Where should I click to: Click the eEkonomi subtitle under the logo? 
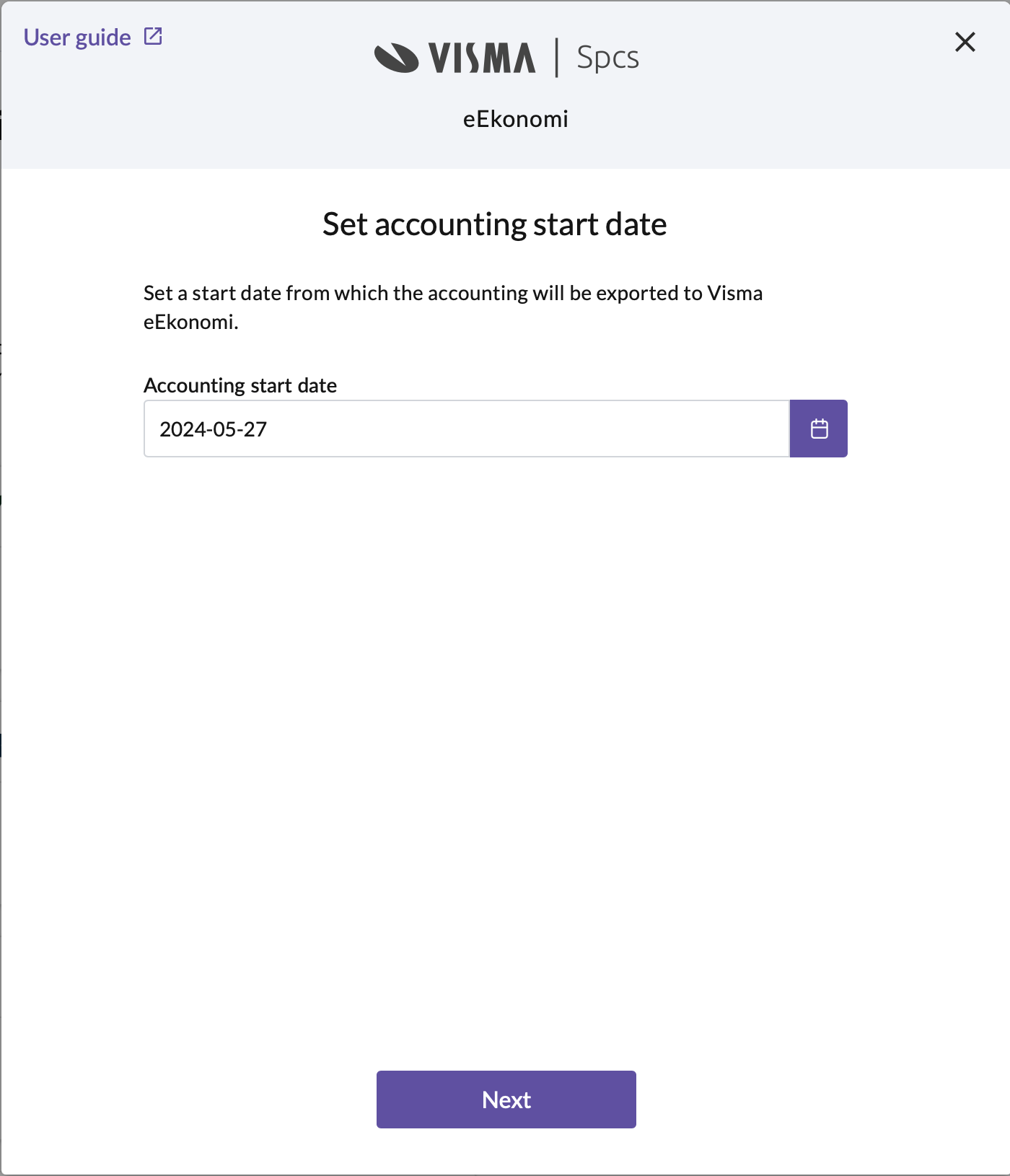pyautogui.click(x=515, y=119)
